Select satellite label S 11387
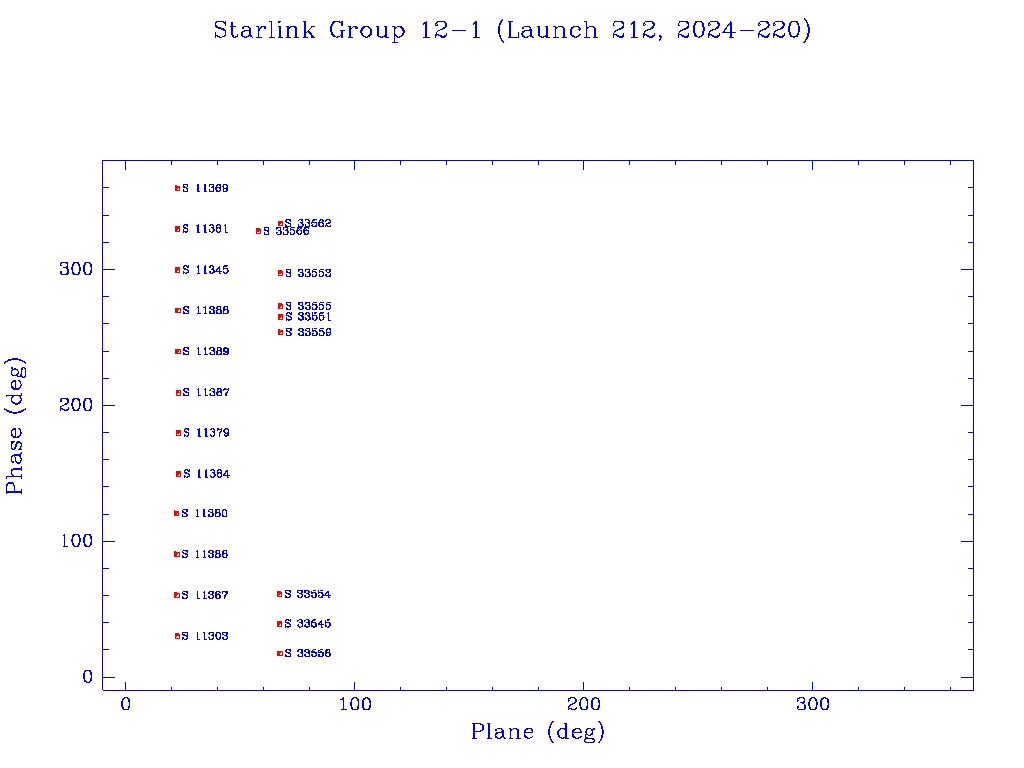 pos(206,392)
